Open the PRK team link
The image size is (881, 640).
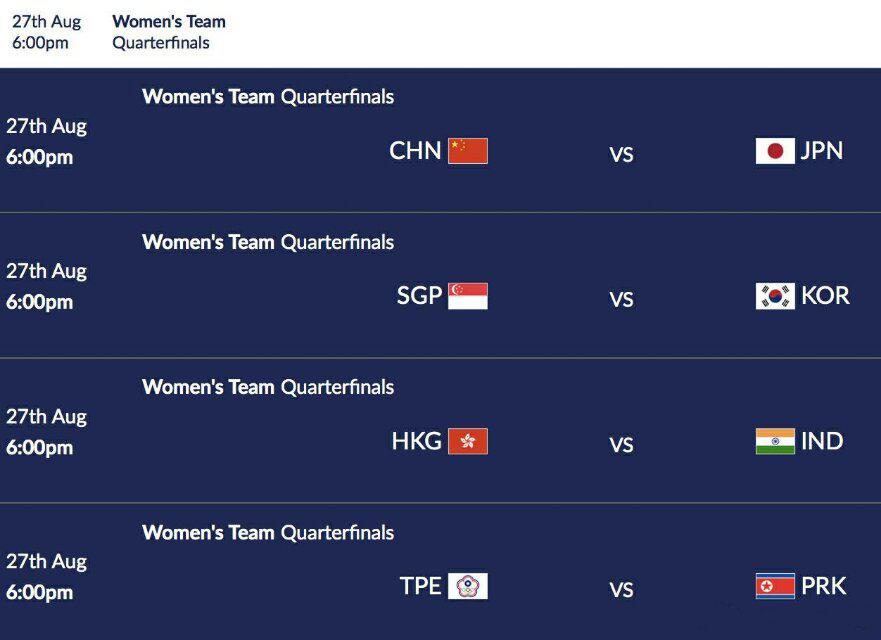point(823,586)
